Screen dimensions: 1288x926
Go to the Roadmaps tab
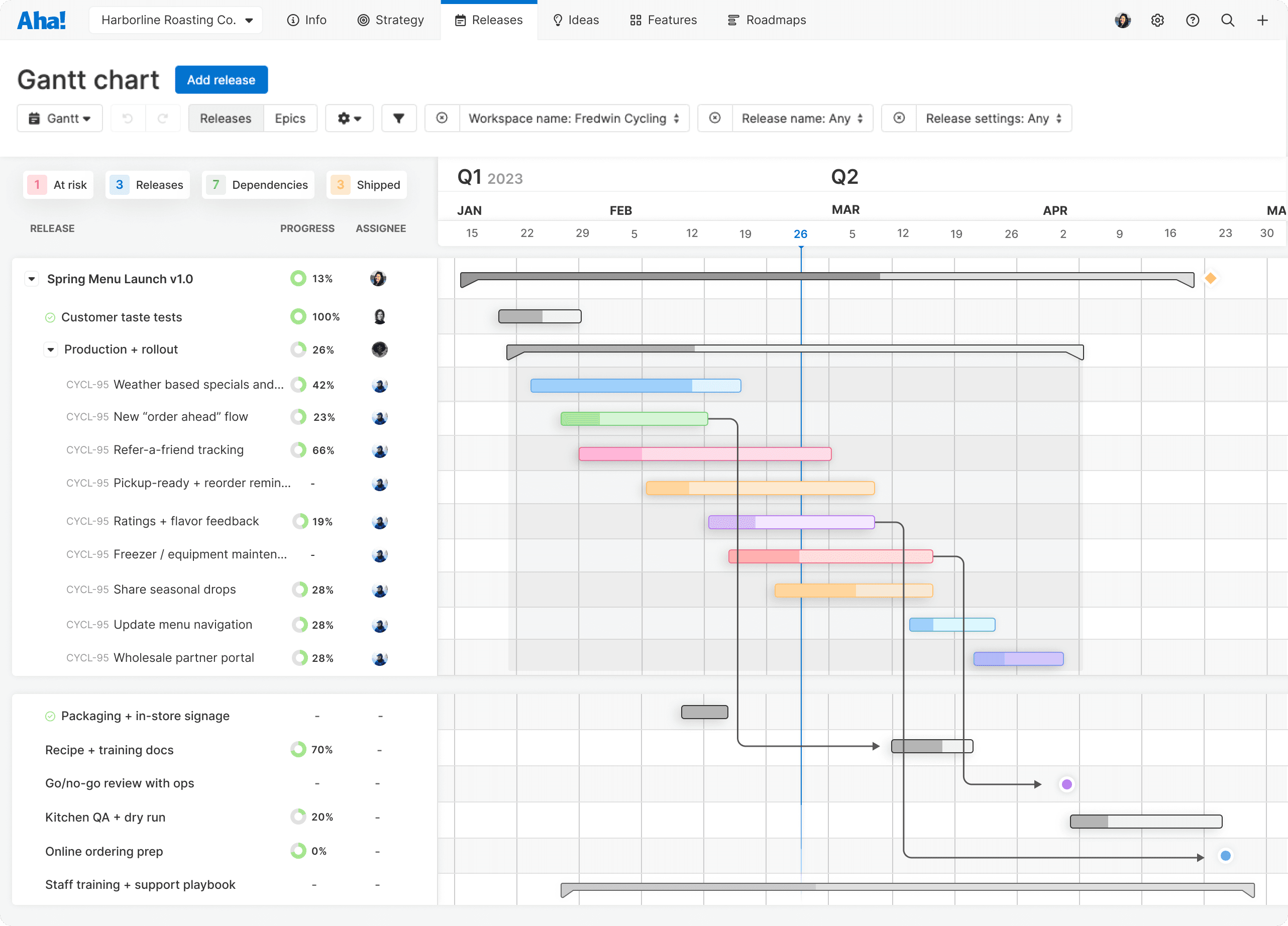tap(767, 21)
